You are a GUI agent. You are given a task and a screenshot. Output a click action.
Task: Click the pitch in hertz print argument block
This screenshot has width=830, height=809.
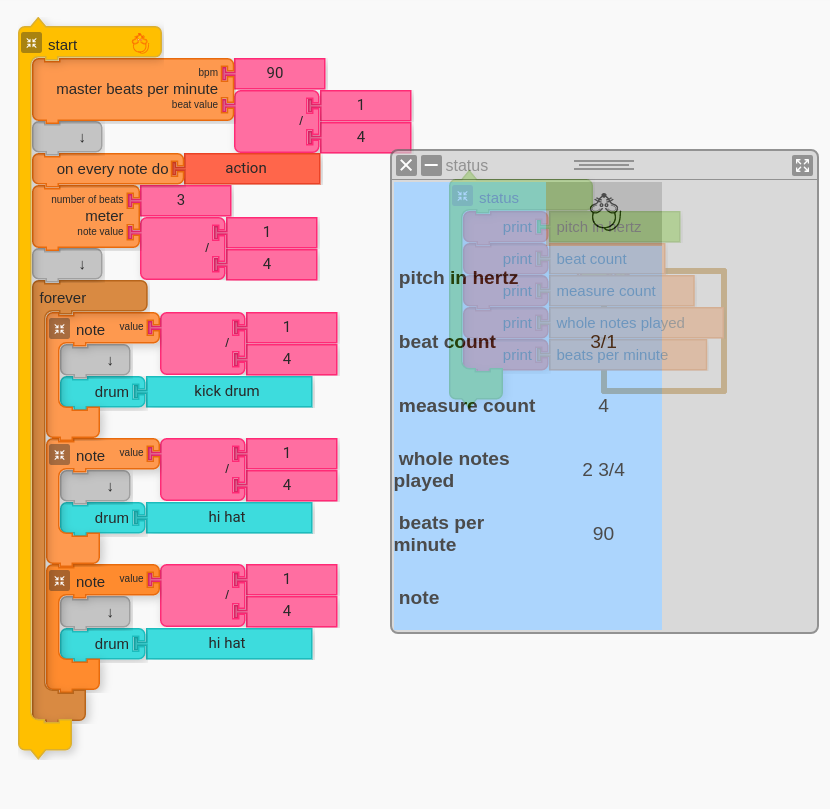(x=614, y=227)
